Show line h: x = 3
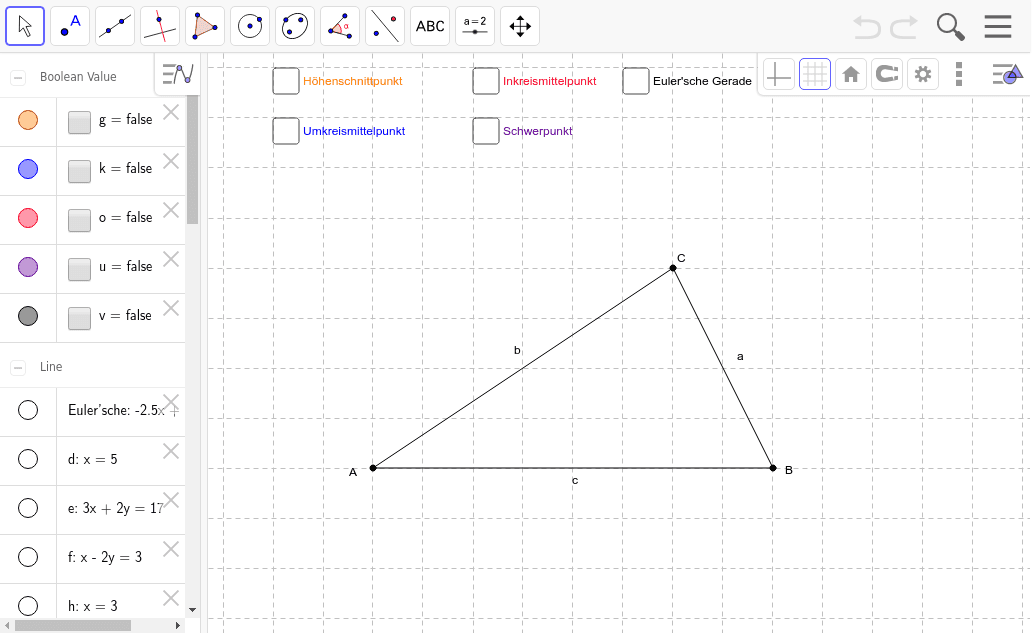Image resolution: width=1032 pixels, height=635 pixels. tap(28, 605)
